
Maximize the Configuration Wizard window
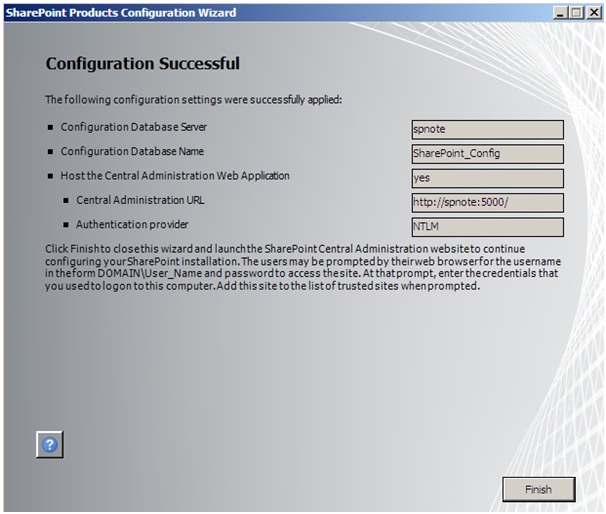point(576,13)
